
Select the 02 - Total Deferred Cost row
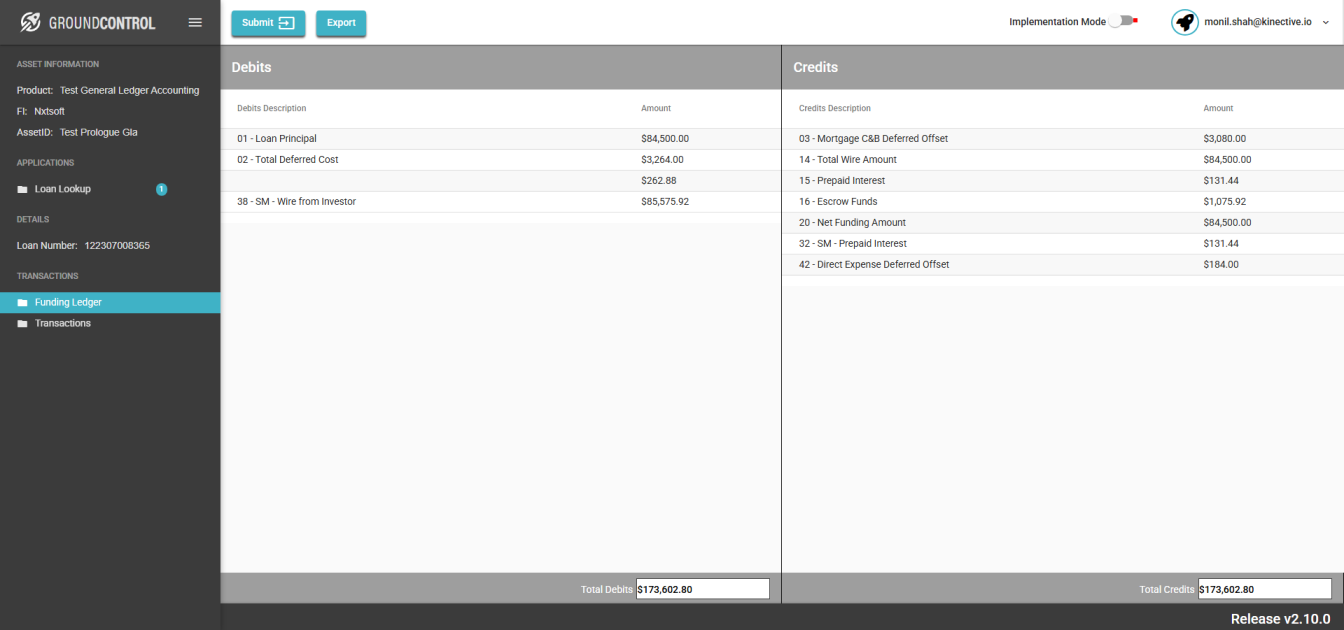point(500,160)
